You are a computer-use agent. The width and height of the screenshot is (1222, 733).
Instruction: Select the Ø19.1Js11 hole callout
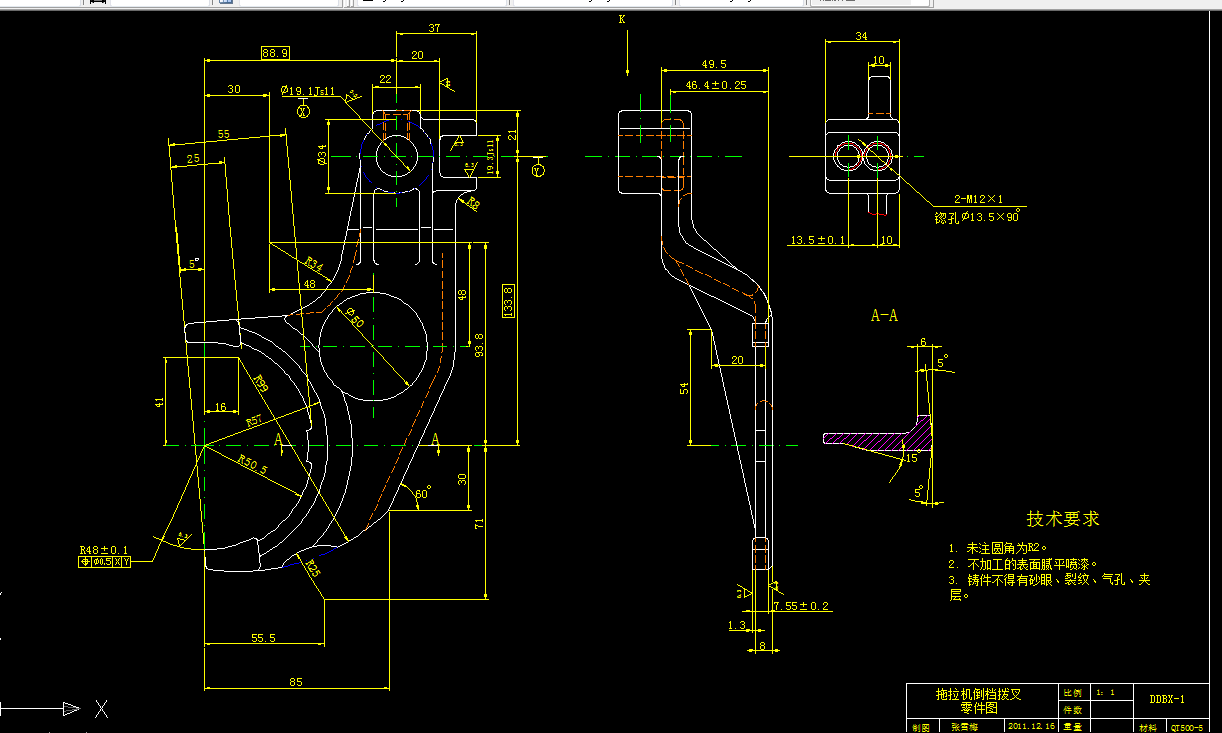tap(308, 91)
